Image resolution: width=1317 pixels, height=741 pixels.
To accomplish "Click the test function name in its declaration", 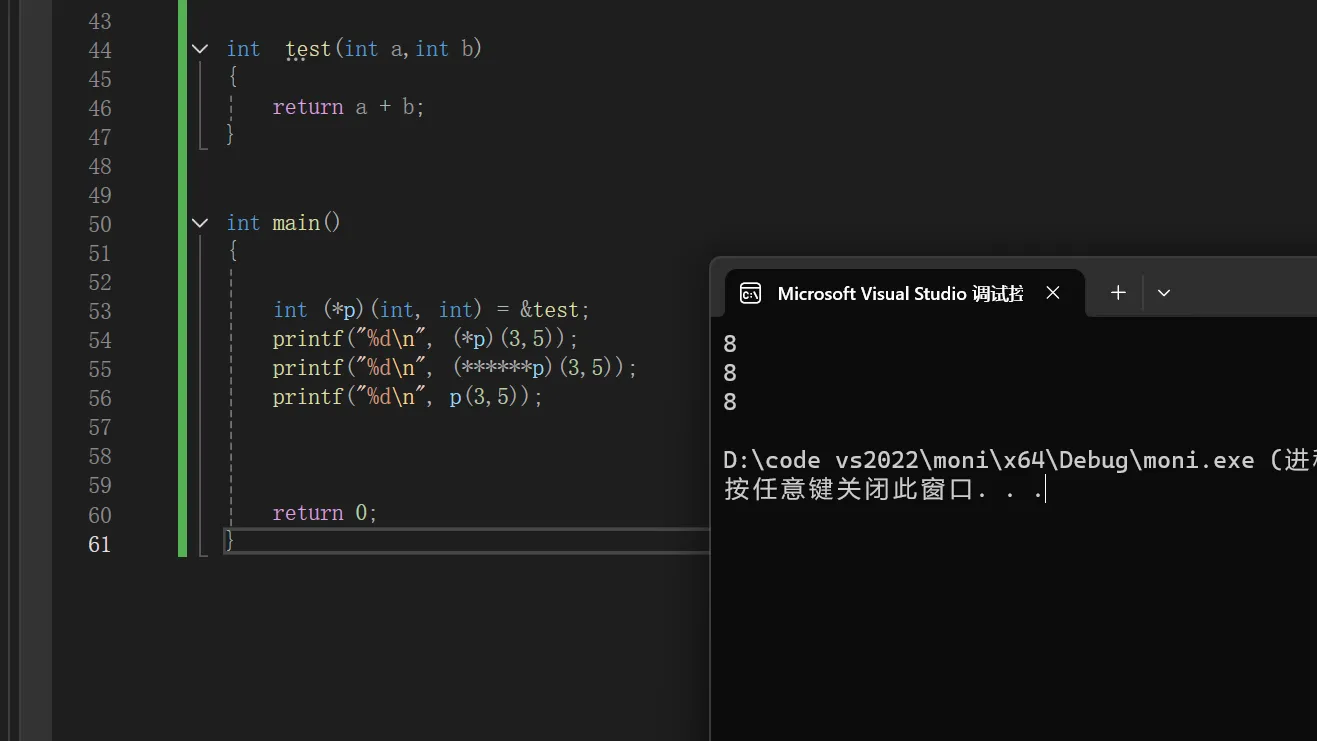I will 308,49.
